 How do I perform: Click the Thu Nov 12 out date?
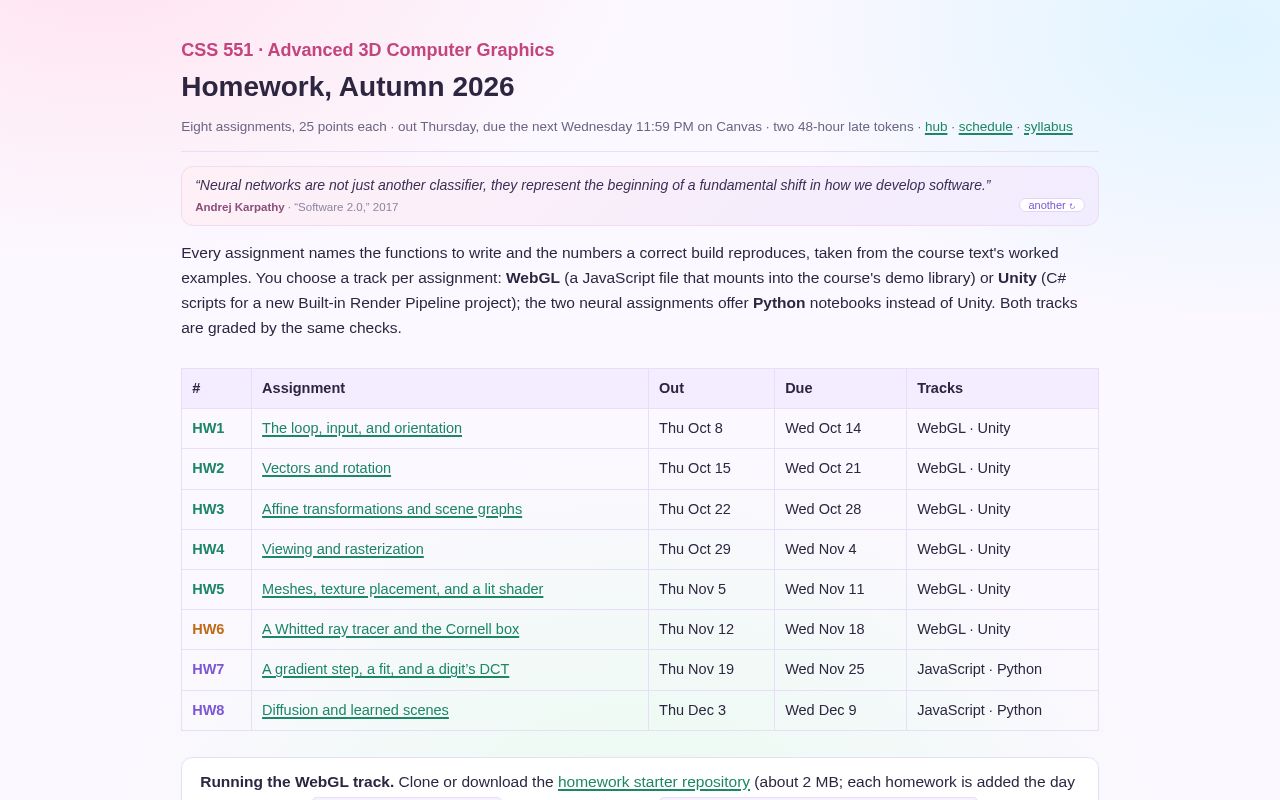pos(696,629)
